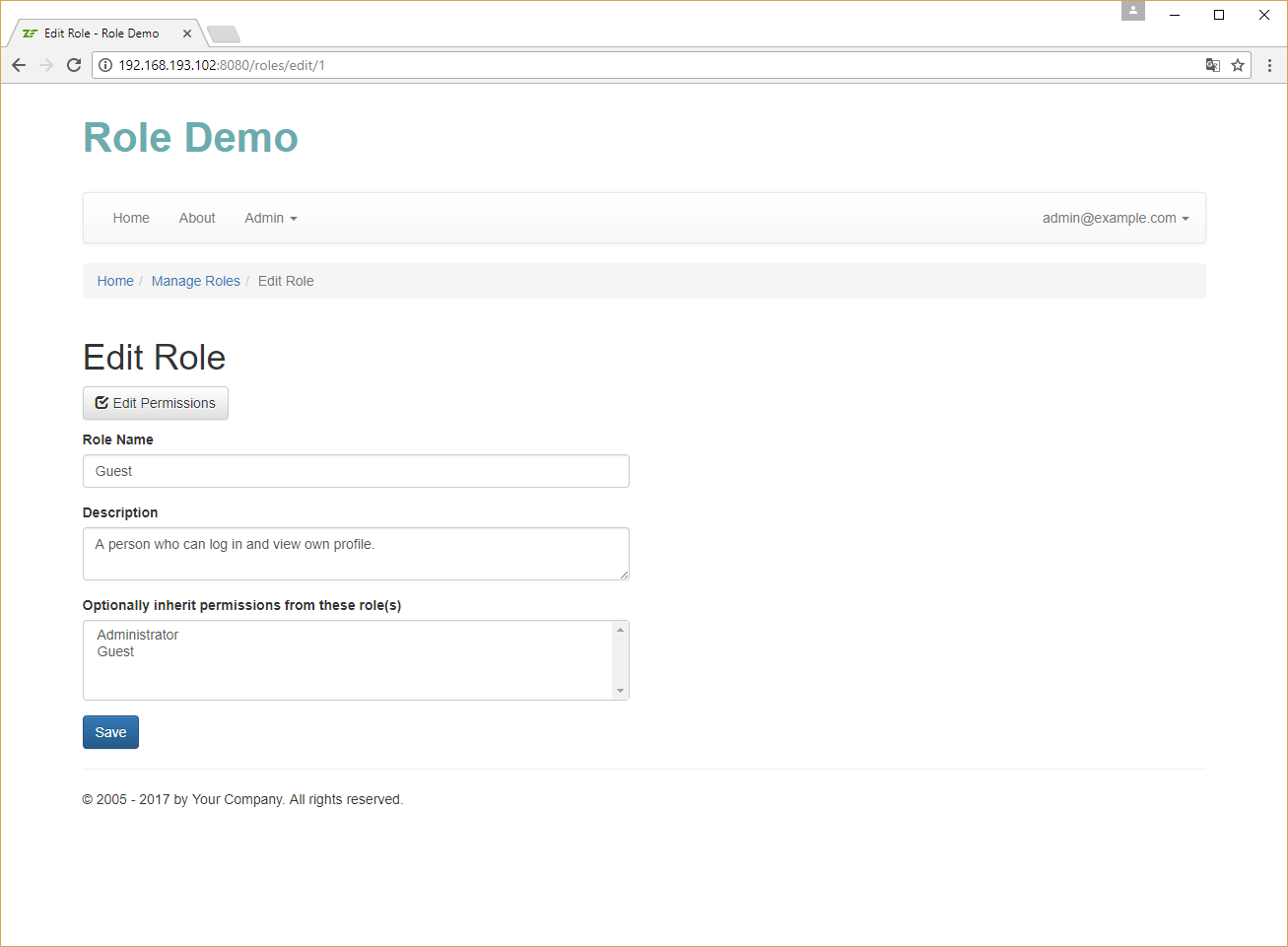Expand the admin@example.com user dropdown
This screenshot has height=947, width=1288.
[1116, 218]
